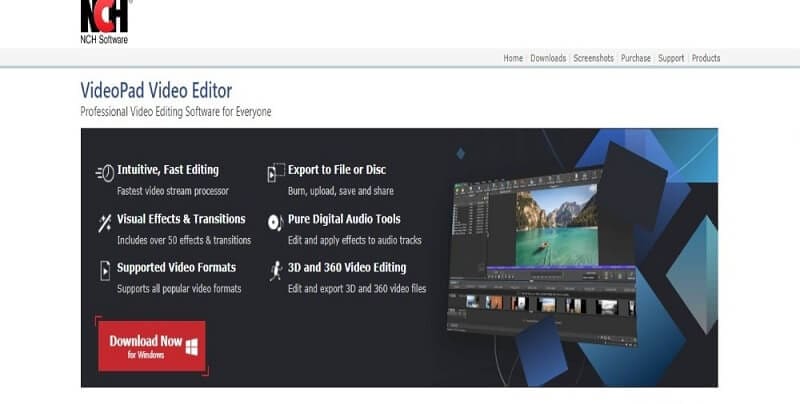Click the NCH Software logo
800x404 pixels.
tap(105, 21)
